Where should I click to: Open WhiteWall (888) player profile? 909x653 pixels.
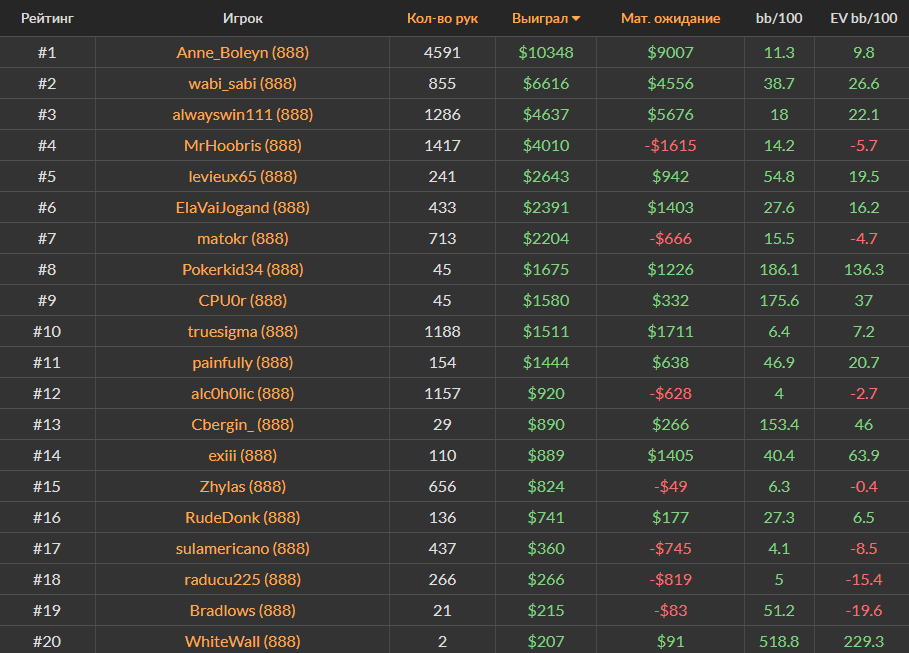pyautogui.click(x=243, y=642)
